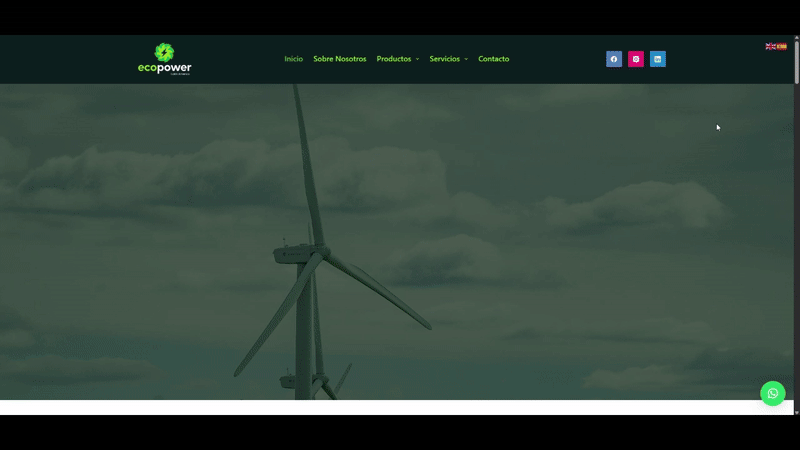Switch language with the Spain flag
The height and width of the screenshot is (450, 800).
(x=782, y=46)
